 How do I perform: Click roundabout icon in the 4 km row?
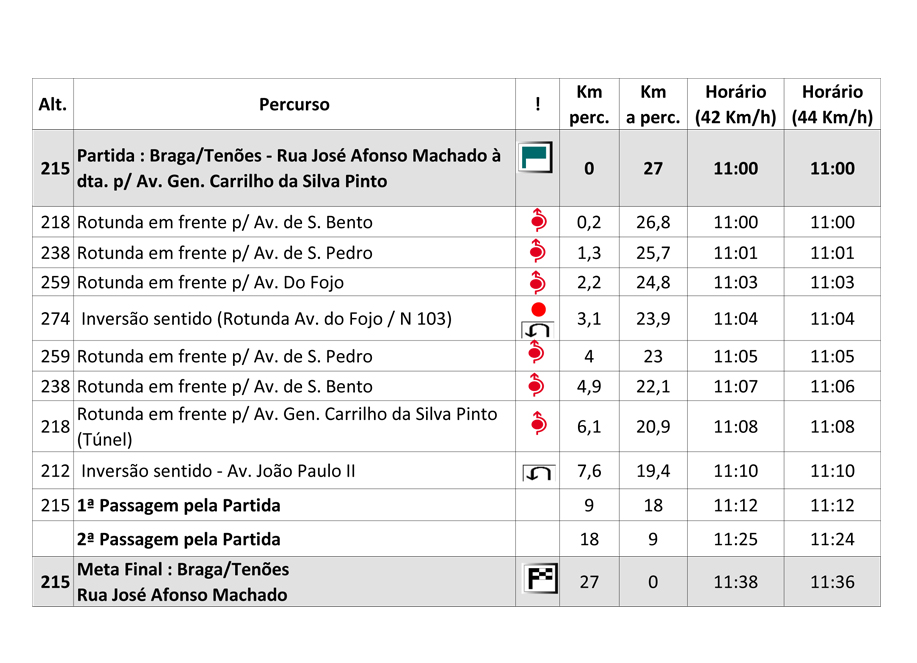(x=538, y=353)
